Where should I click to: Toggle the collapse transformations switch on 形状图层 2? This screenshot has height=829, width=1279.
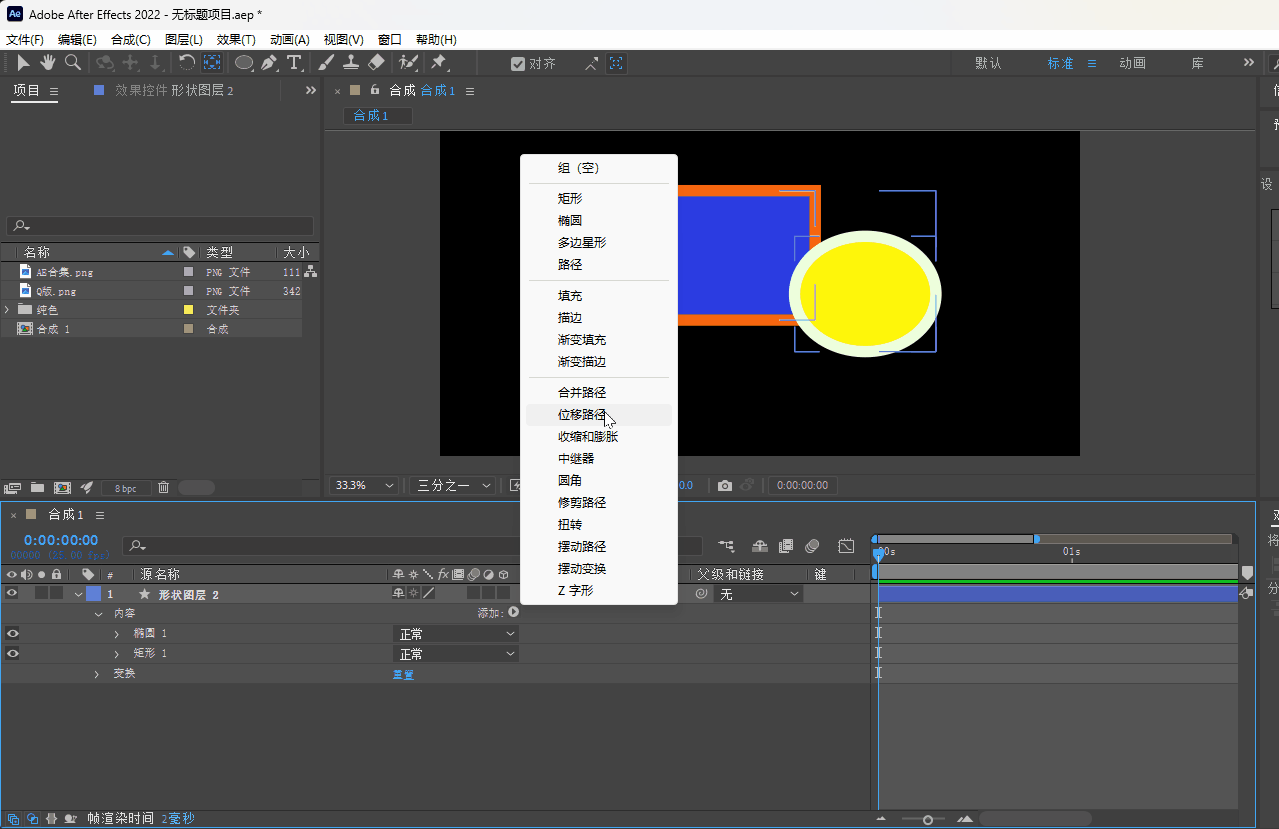coord(413,593)
